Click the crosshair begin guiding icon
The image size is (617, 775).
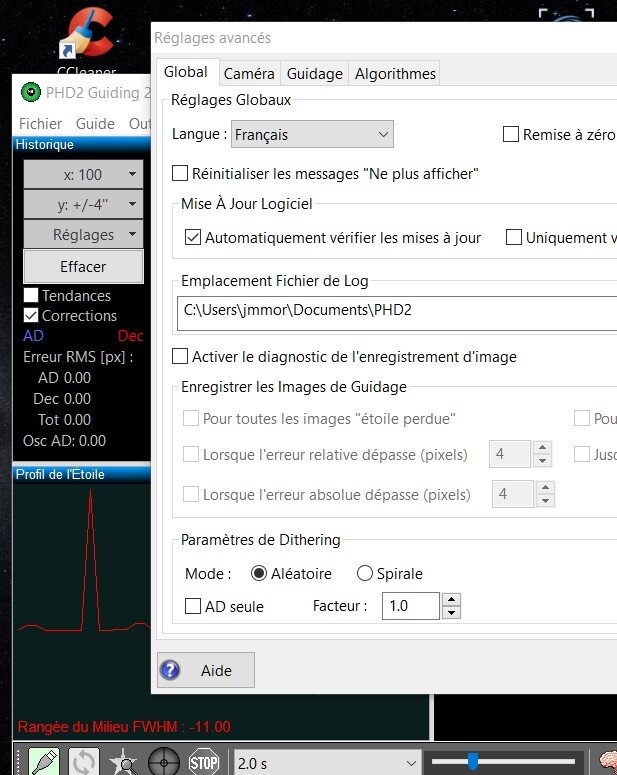tap(164, 762)
